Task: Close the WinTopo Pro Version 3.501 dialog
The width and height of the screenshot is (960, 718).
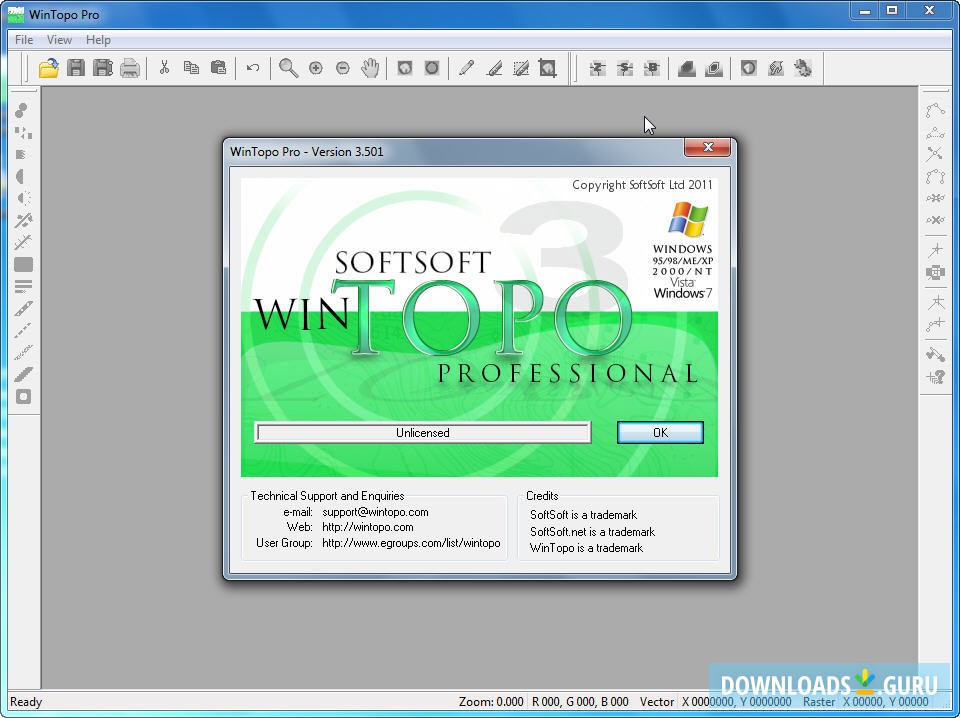Action: click(x=708, y=147)
